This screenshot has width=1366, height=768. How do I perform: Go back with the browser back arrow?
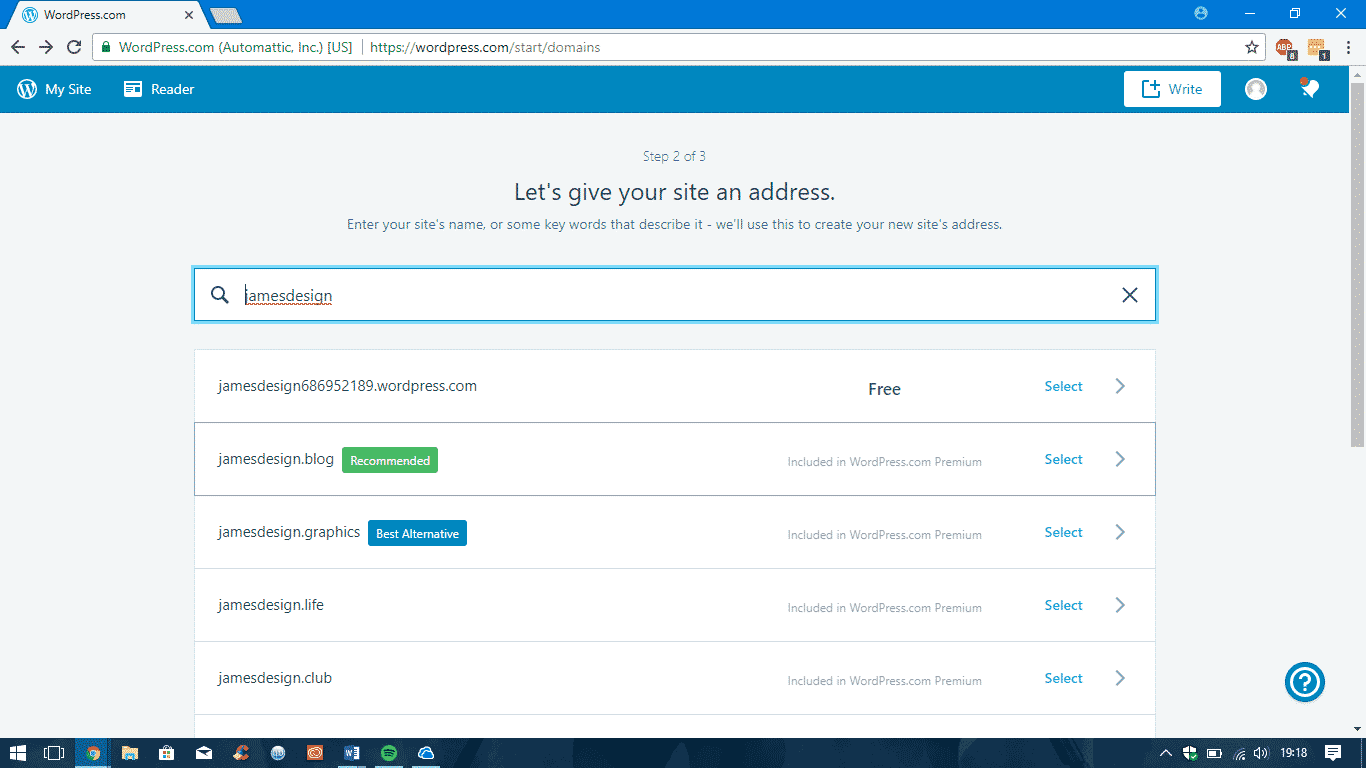click(18, 47)
